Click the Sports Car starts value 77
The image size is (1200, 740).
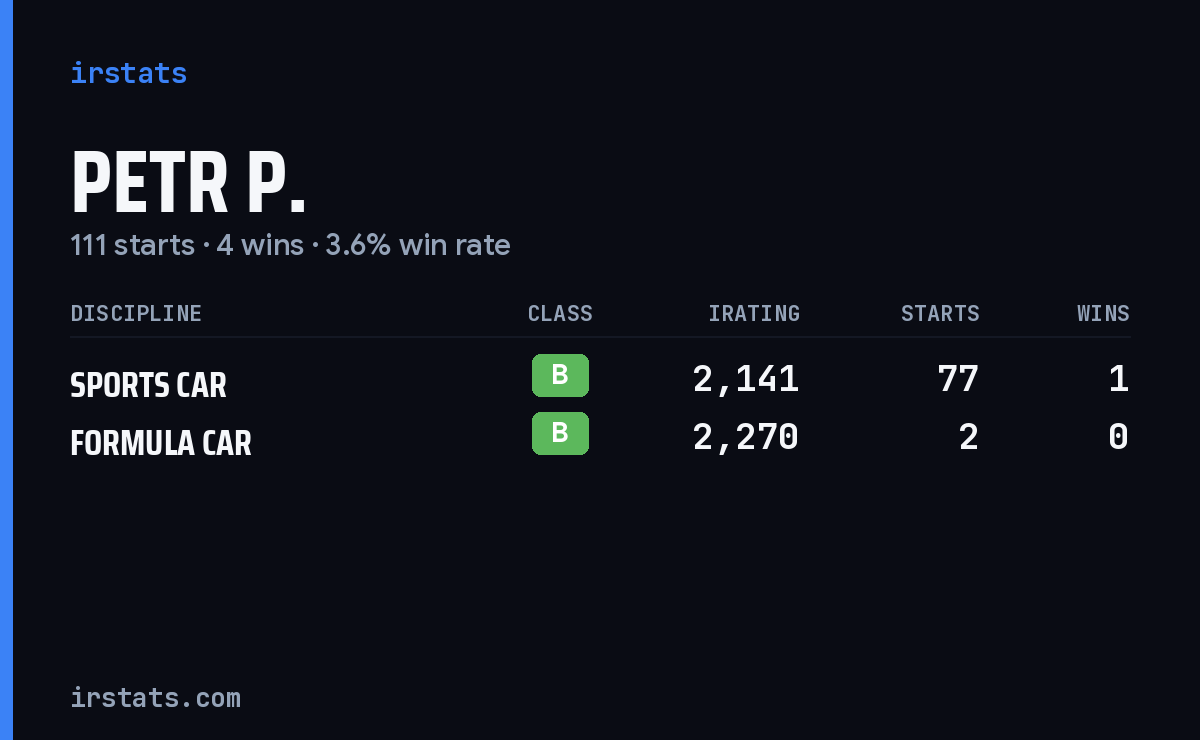coord(958,379)
